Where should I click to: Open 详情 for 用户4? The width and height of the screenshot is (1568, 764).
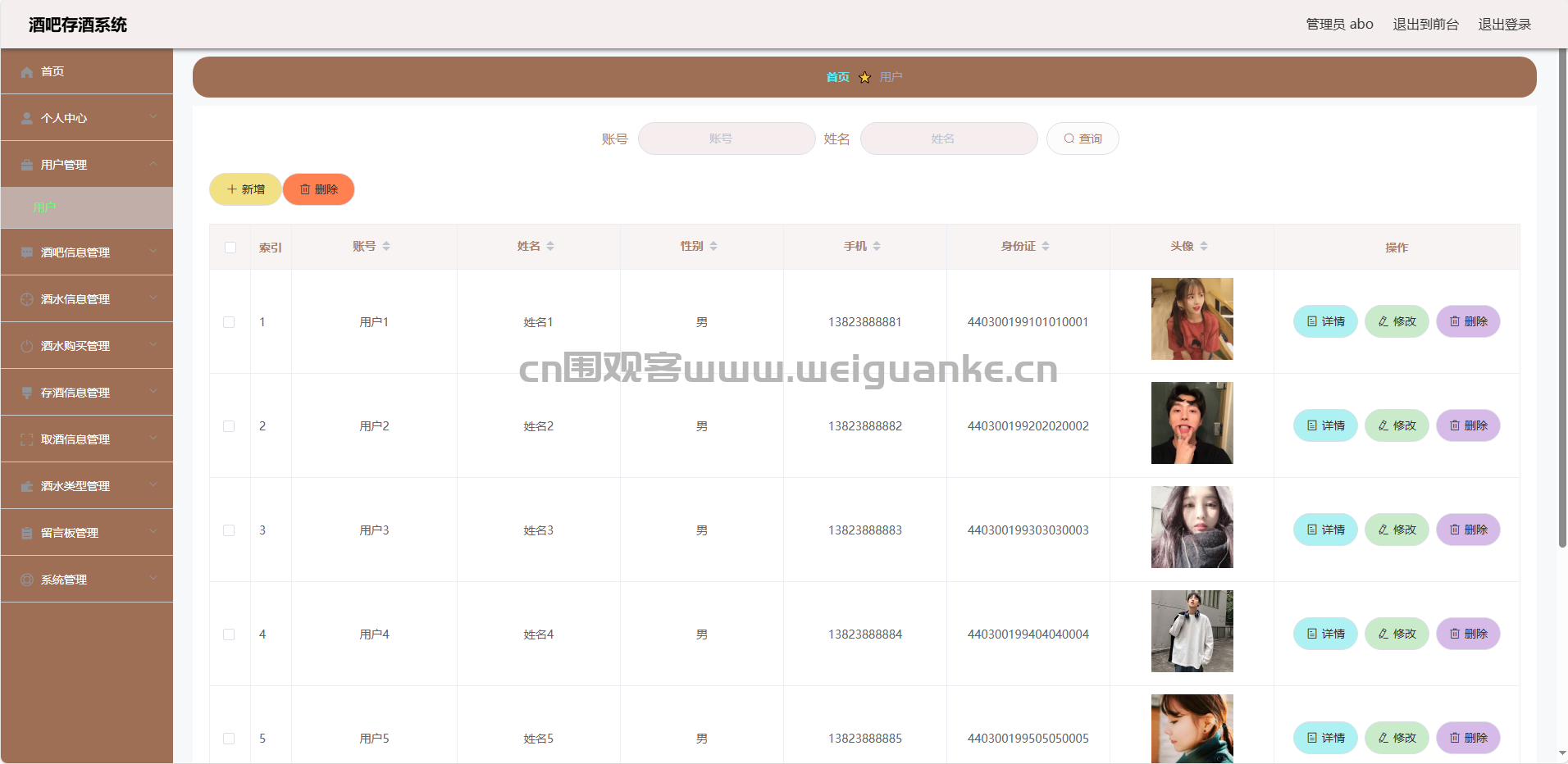click(1325, 634)
